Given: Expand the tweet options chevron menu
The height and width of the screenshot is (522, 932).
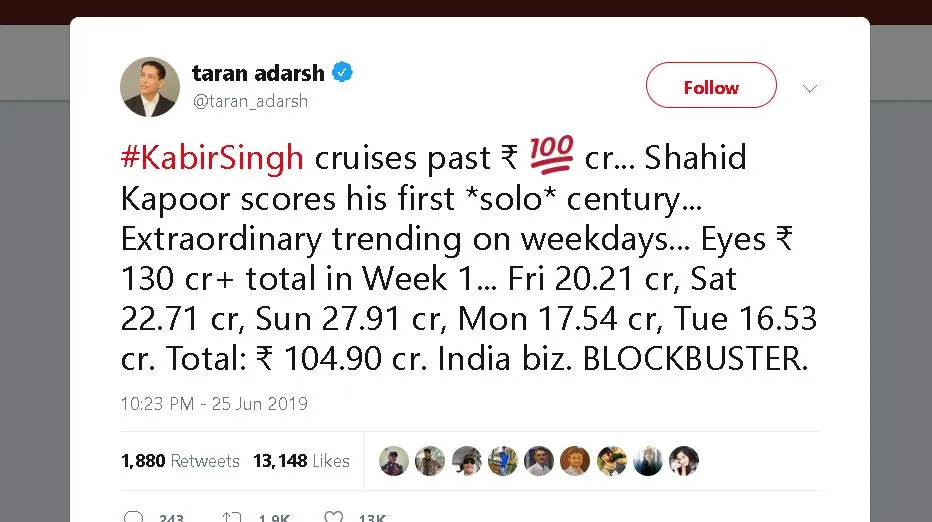Looking at the screenshot, I should pyautogui.click(x=810, y=88).
